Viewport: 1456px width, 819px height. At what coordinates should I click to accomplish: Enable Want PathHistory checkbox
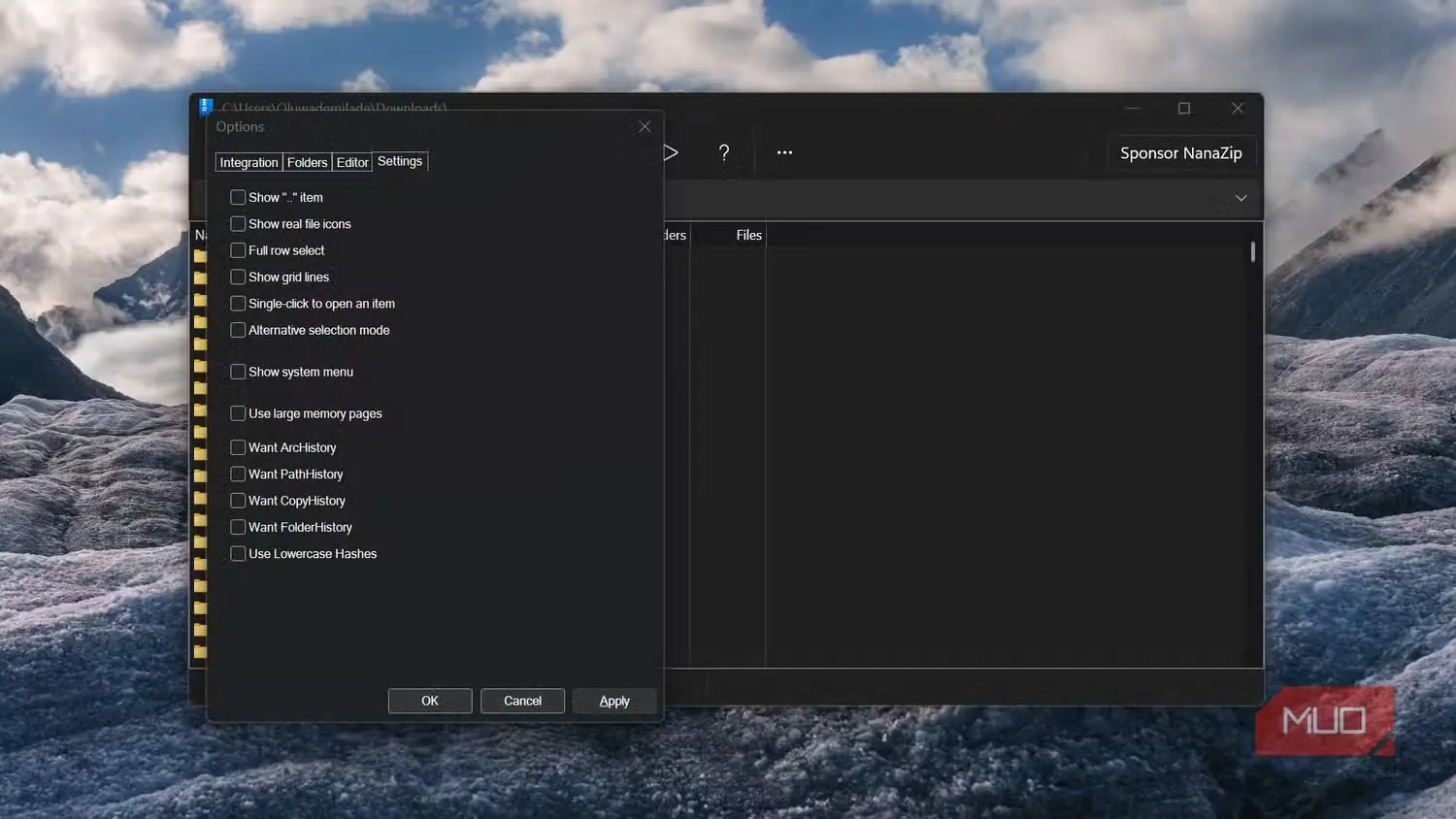pyautogui.click(x=238, y=475)
